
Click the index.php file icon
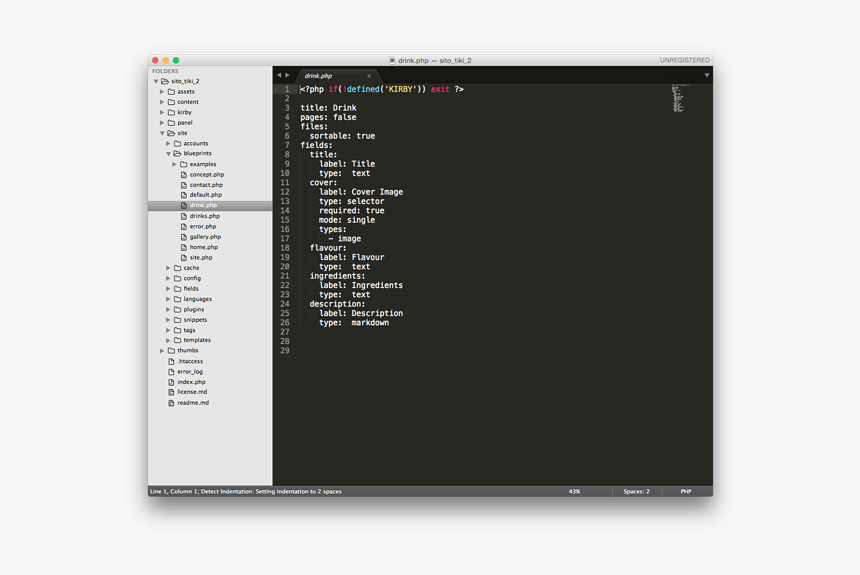point(171,382)
